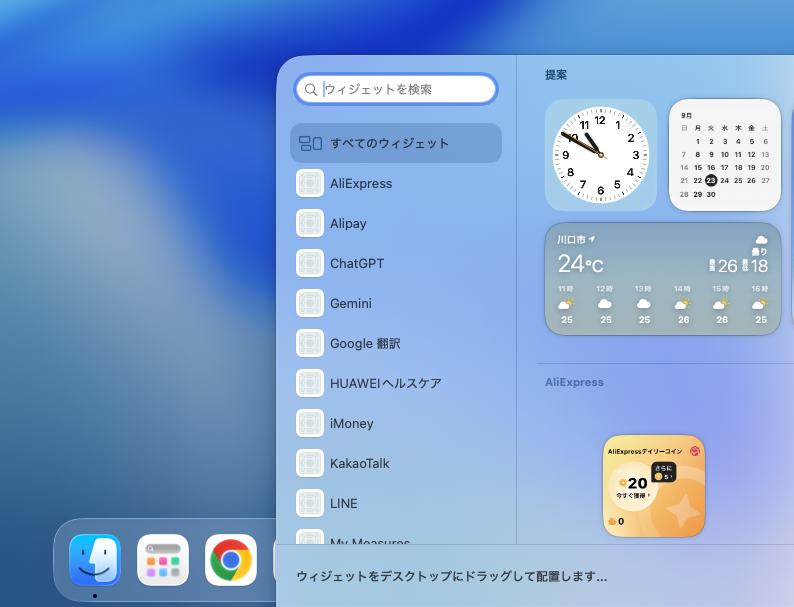Click the ChatGPT app icon placeholder
The image size is (794, 607).
(310, 263)
